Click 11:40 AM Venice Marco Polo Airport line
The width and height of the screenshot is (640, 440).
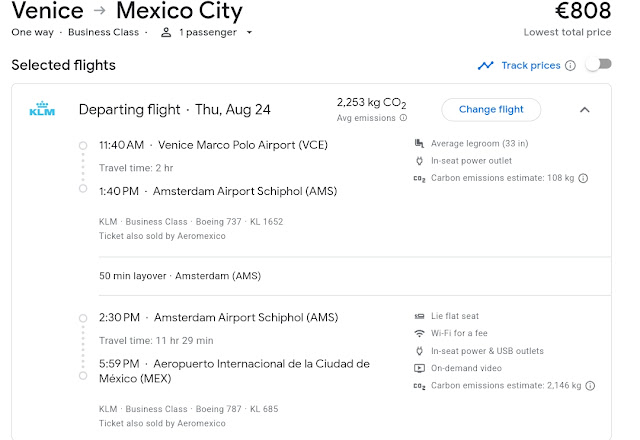[213, 145]
